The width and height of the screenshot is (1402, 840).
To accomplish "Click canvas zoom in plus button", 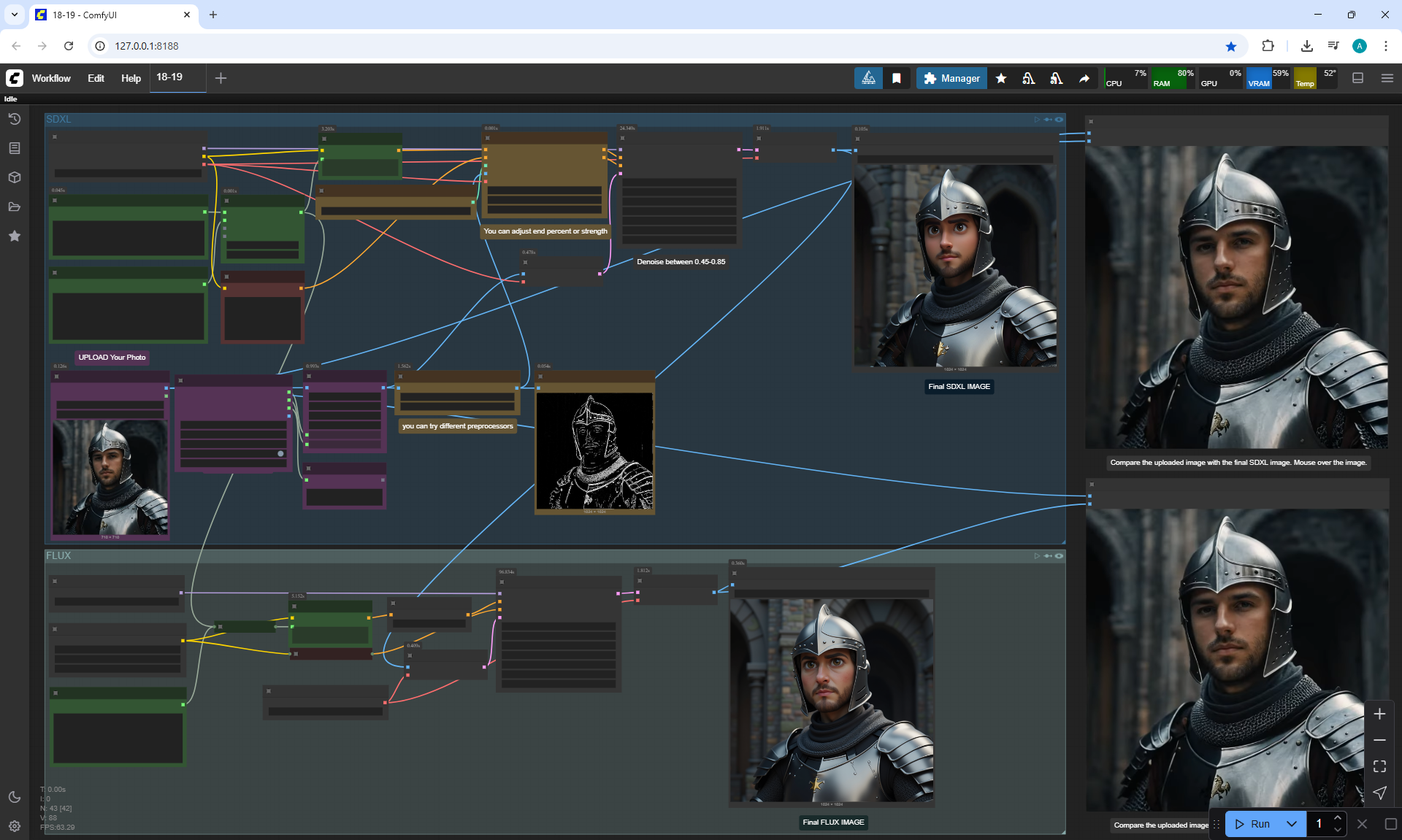I will pos(1379,714).
